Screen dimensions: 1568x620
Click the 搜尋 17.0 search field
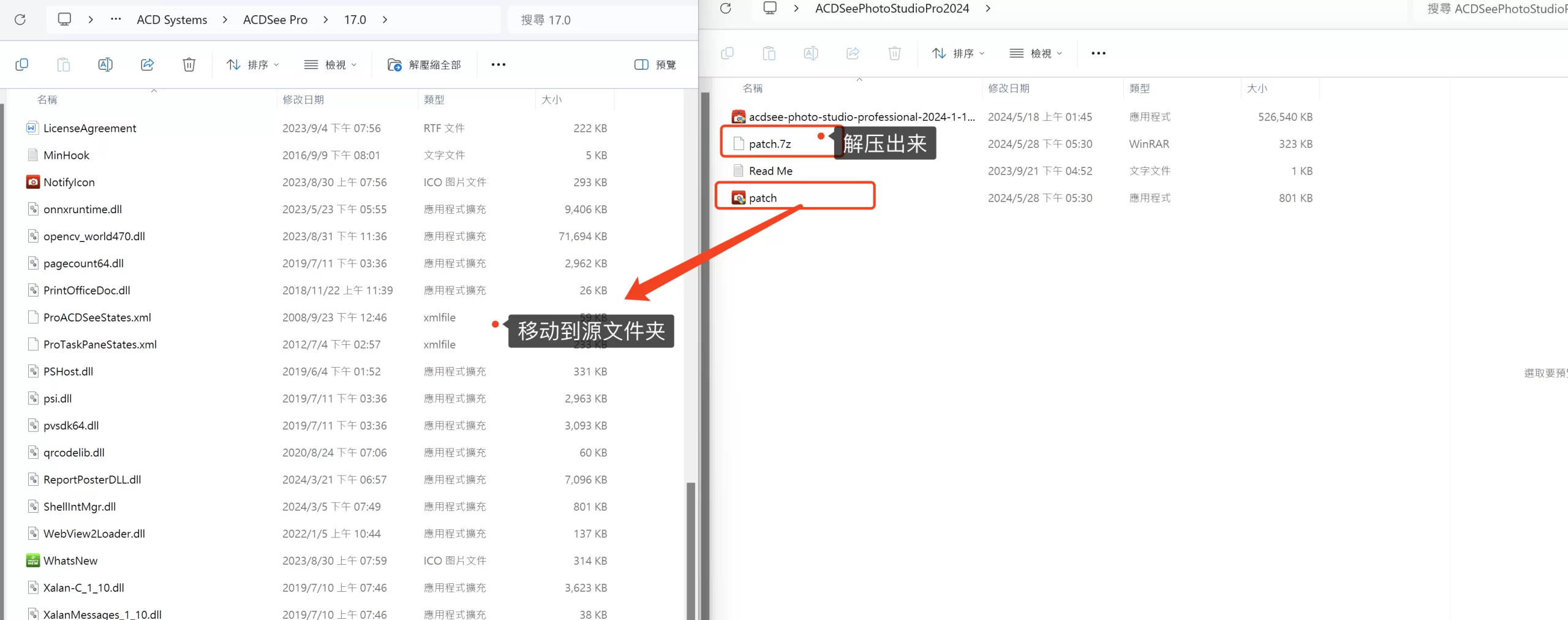(600, 20)
